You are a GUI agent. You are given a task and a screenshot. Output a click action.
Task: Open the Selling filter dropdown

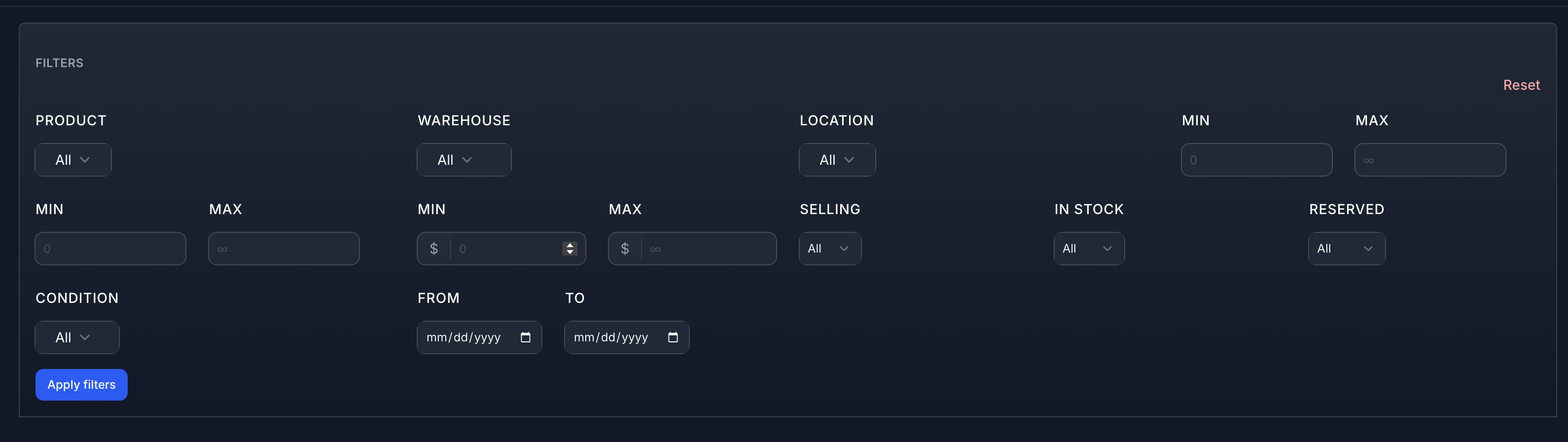pos(830,249)
